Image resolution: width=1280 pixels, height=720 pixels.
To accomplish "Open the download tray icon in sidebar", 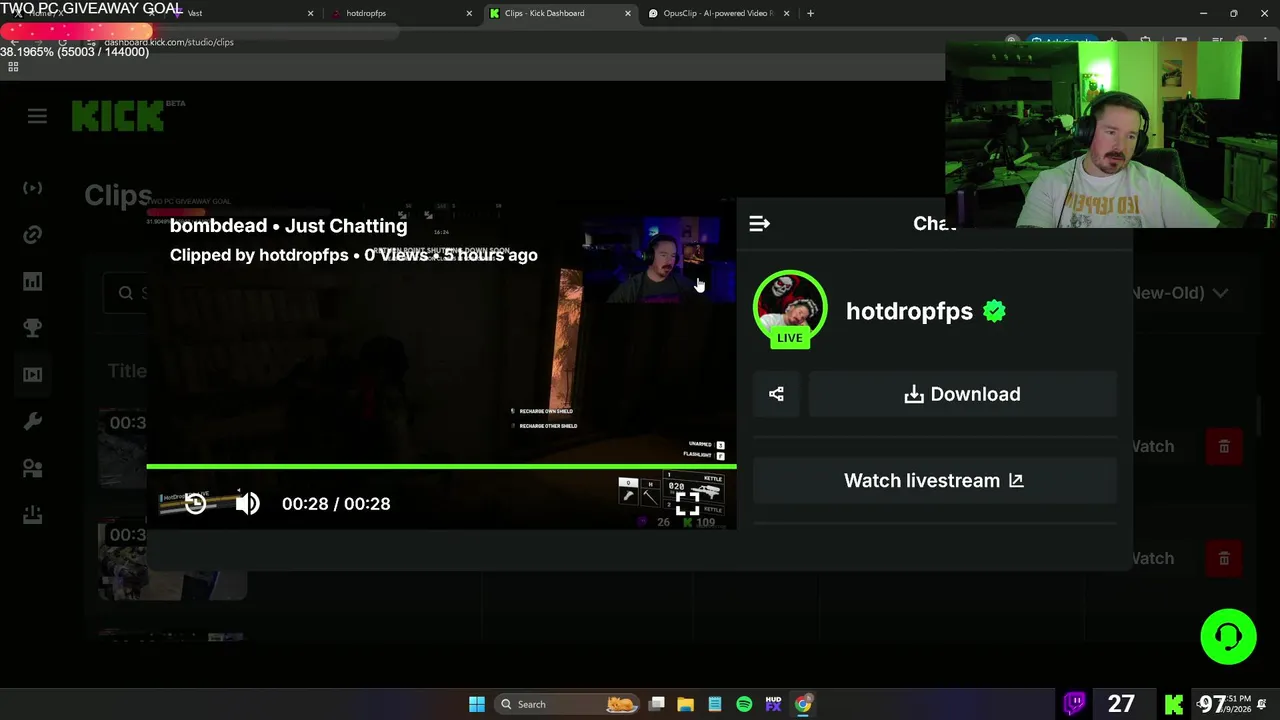I will pos(33,515).
